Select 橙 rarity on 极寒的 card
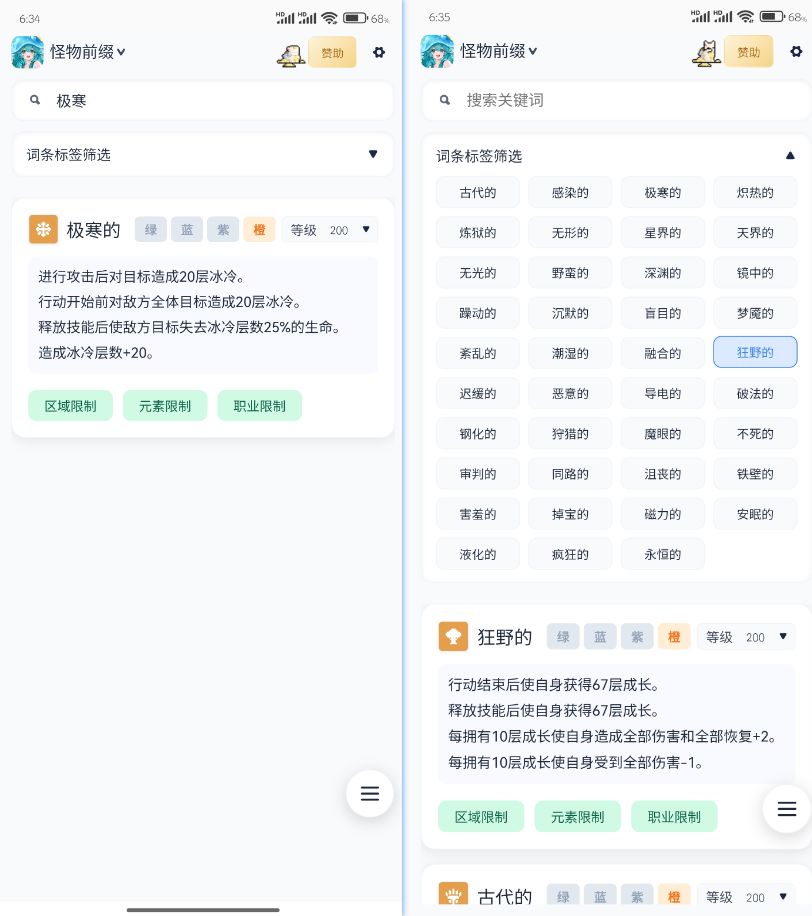 click(259, 230)
